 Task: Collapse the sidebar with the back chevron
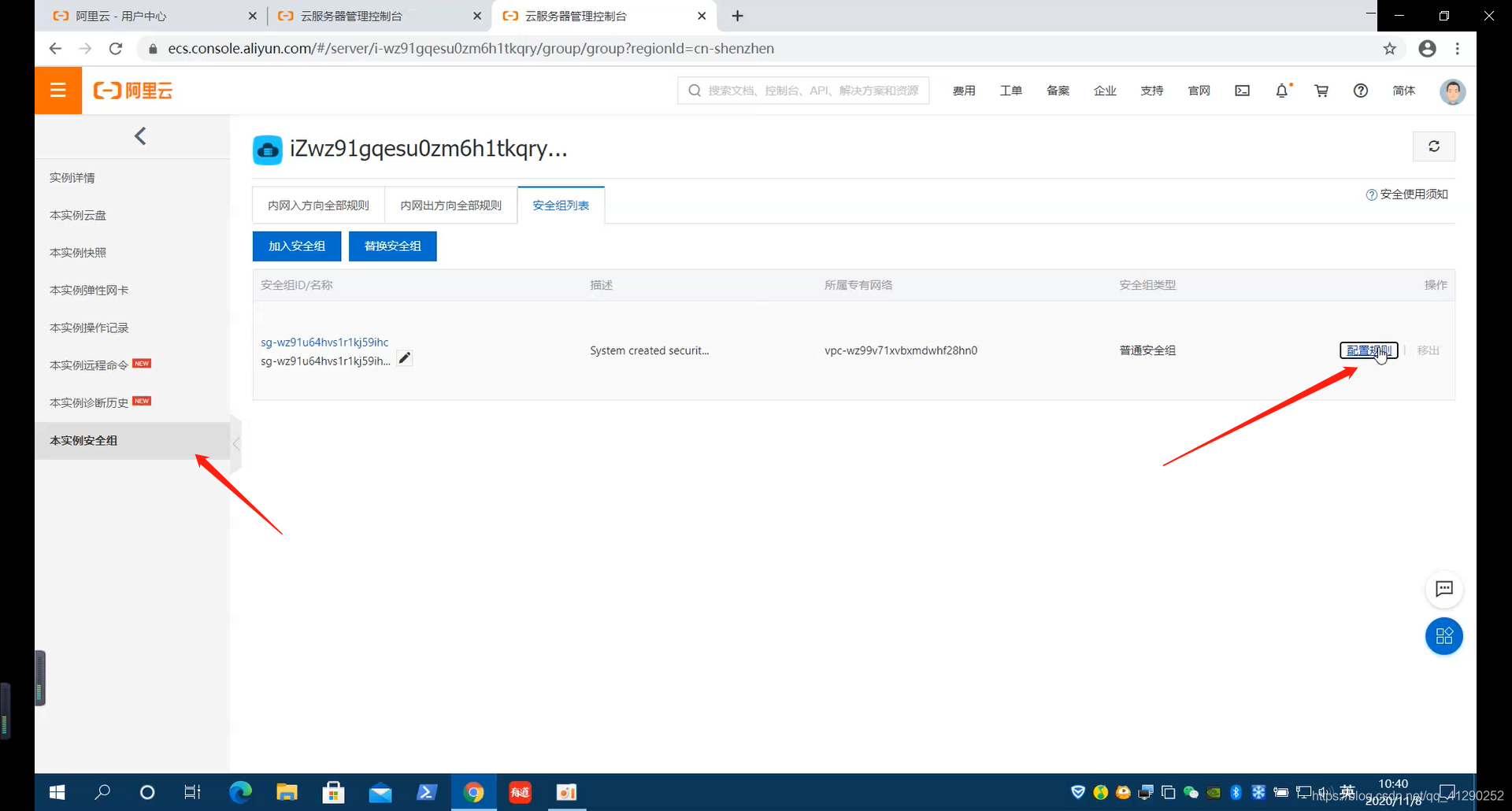(x=140, y=136)
